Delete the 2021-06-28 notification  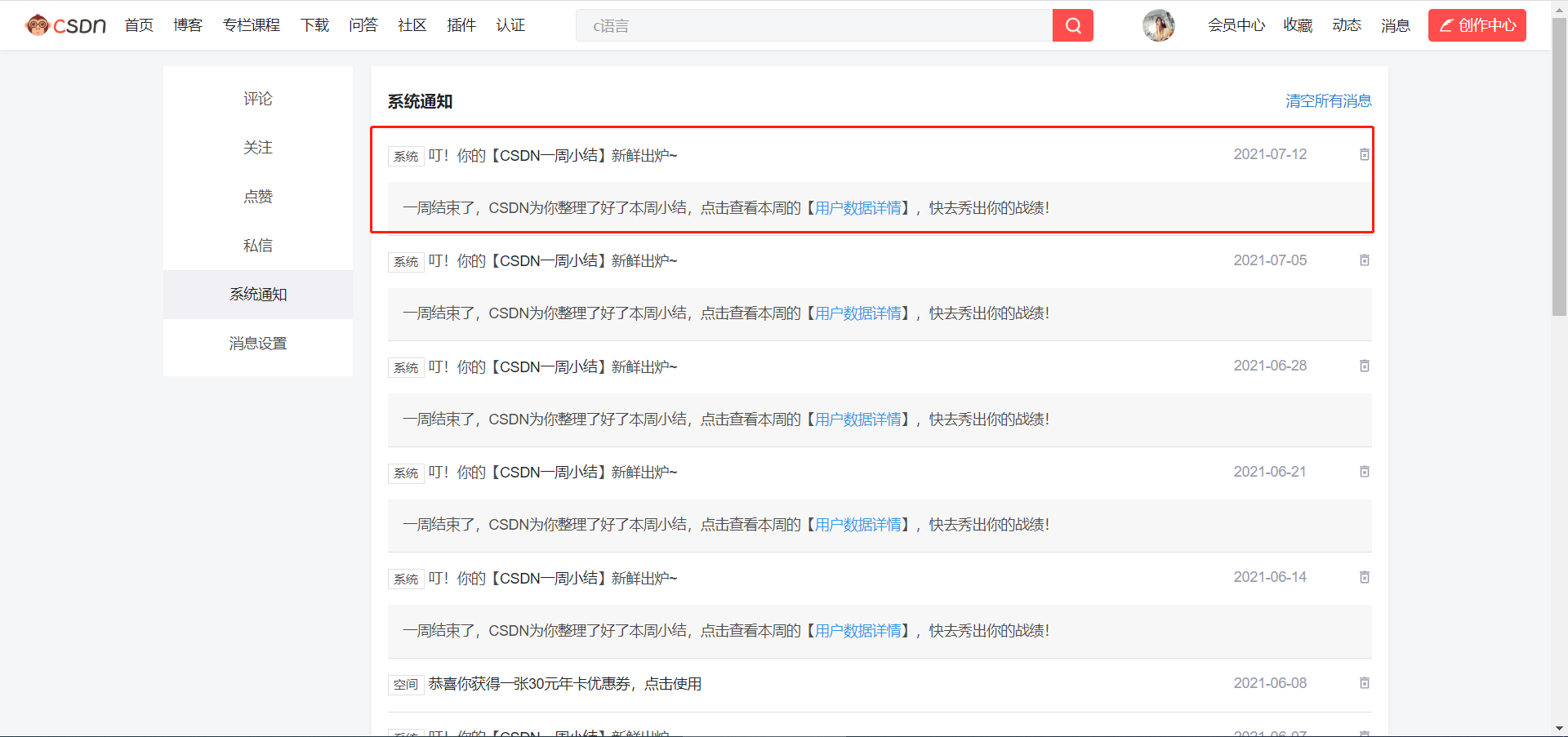click(x=1364, y=366)
